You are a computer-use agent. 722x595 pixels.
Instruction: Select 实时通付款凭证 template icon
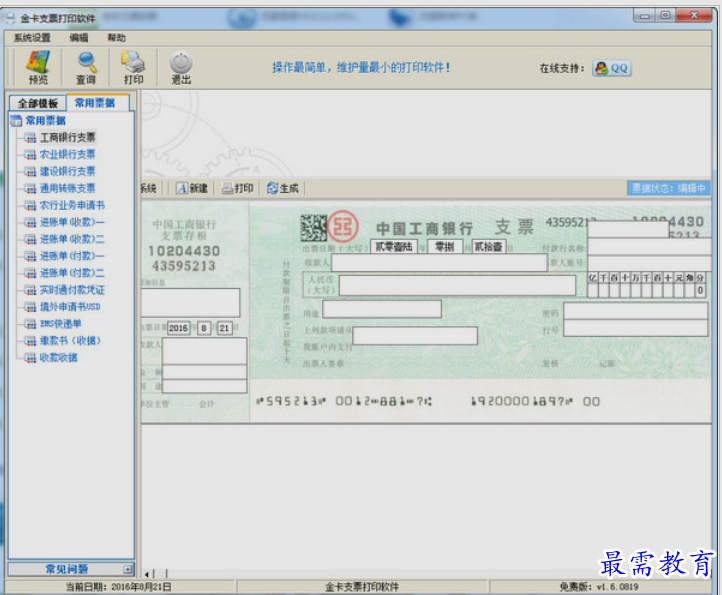pyautogui.click(x=30, y=290)
